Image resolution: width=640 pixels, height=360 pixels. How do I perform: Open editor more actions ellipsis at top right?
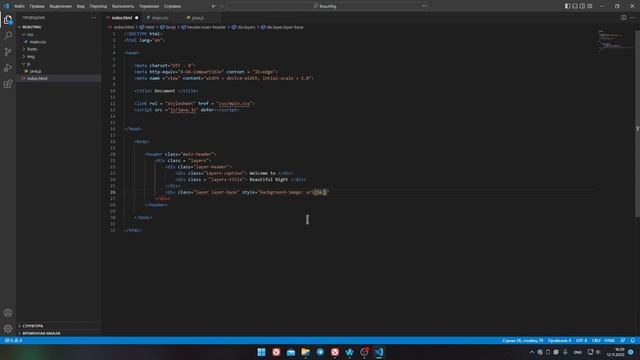[632, 18]
